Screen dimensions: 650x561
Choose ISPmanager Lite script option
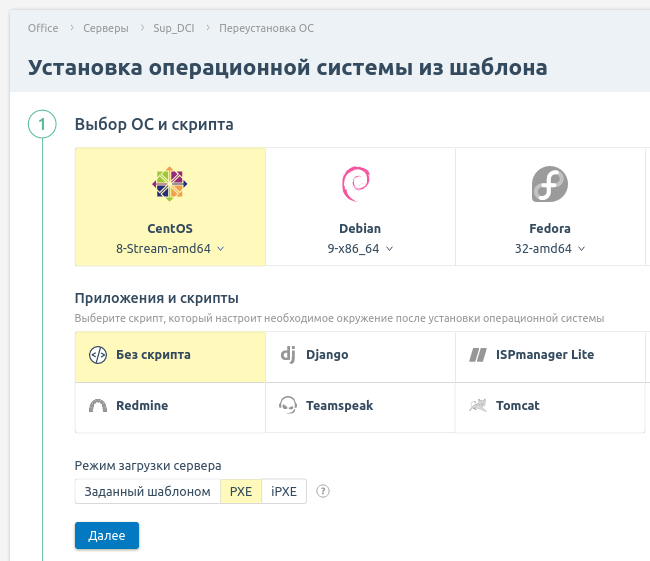point(550,357)
